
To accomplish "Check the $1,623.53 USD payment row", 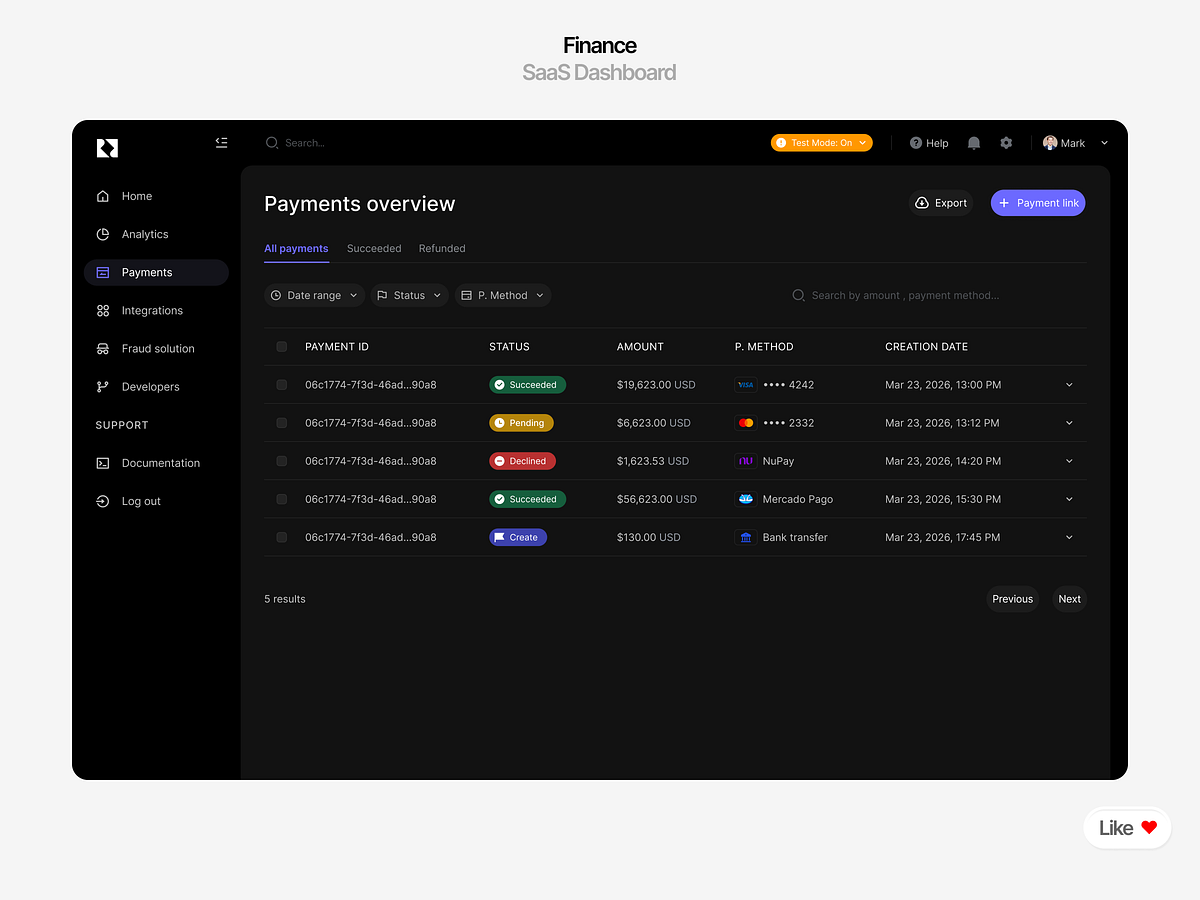I will point(282,461).
